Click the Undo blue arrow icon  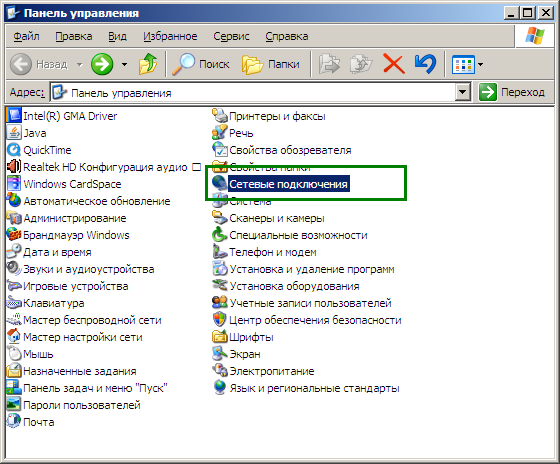click(425, 64)
